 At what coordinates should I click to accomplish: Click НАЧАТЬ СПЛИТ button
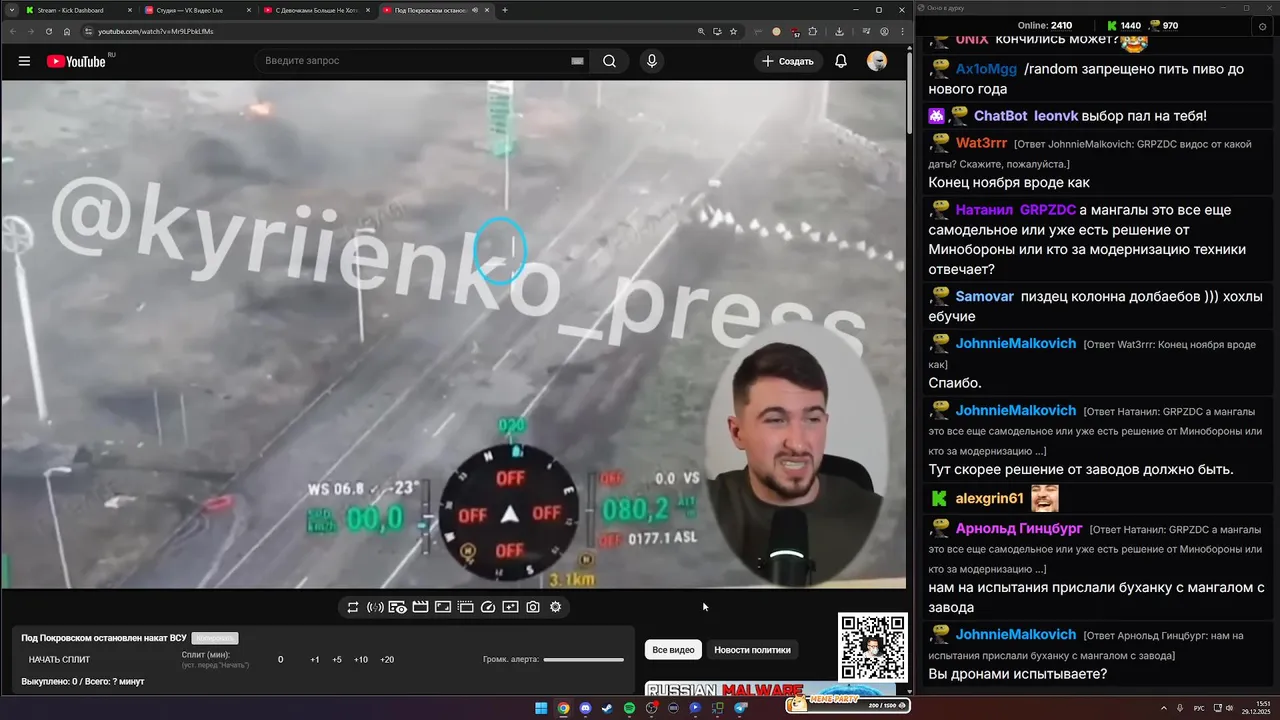(x=59, y=660)
